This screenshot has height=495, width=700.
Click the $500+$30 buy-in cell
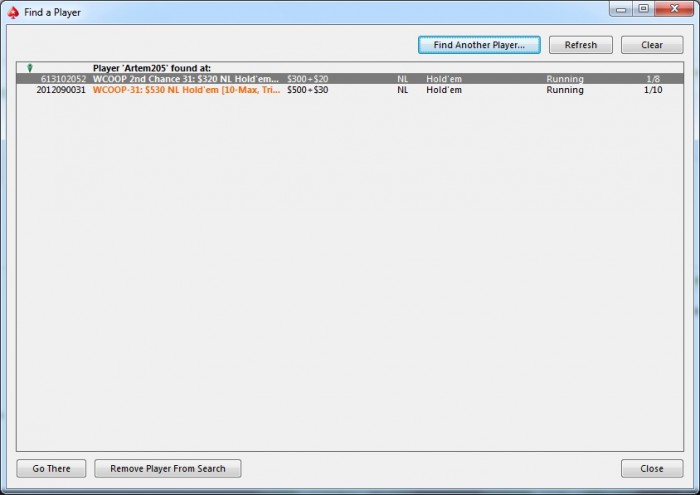click(308, 90)
